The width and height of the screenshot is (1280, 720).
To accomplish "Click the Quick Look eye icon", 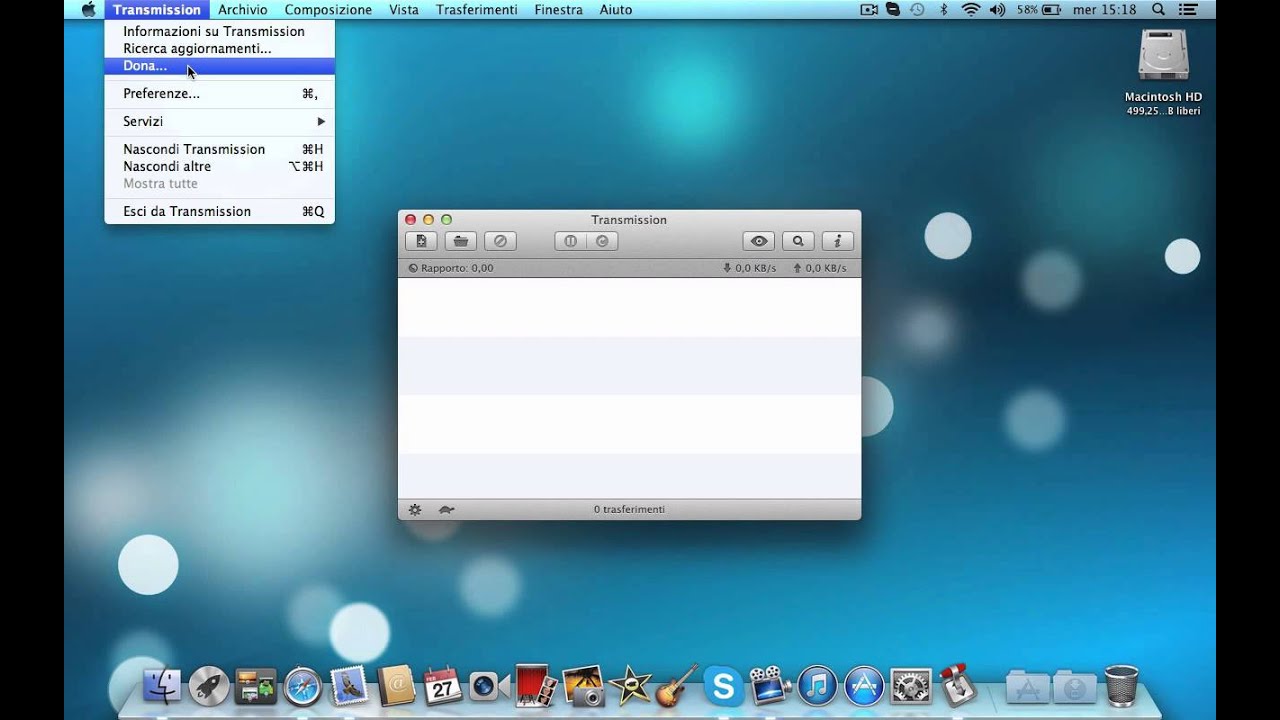I will pyautogui.click(x=759, y=241).
